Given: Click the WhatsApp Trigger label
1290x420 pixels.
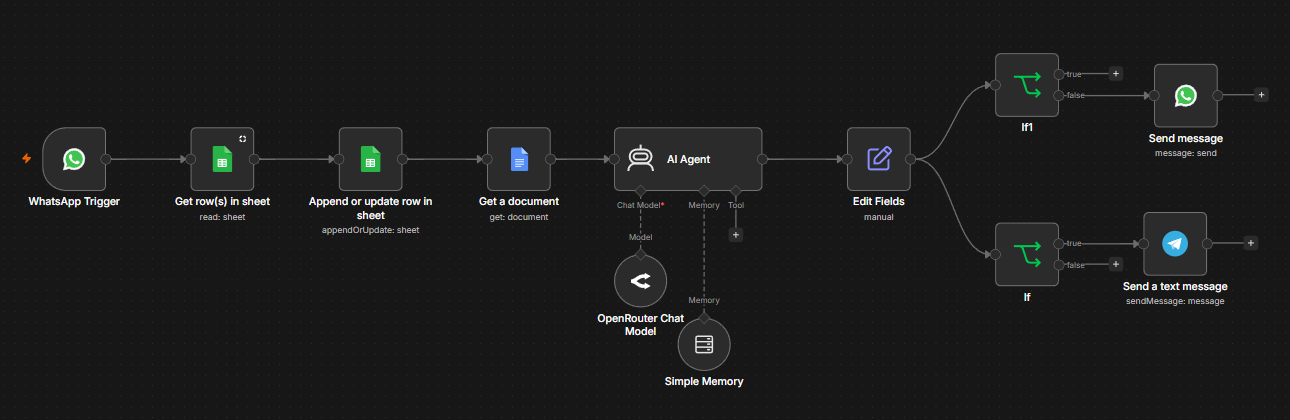Looking at the screenshot, I should pyautogui.click(x=74, y=202).
